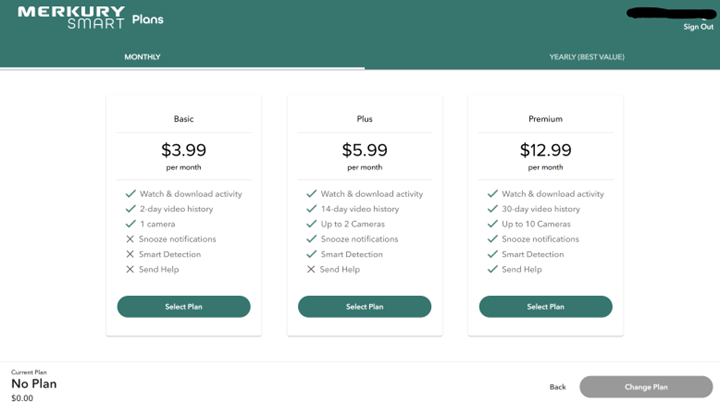The width and height of the screenshot is (720, 402).
Task: Click X icon beside Basic Smart Detection
Action: 130,254
